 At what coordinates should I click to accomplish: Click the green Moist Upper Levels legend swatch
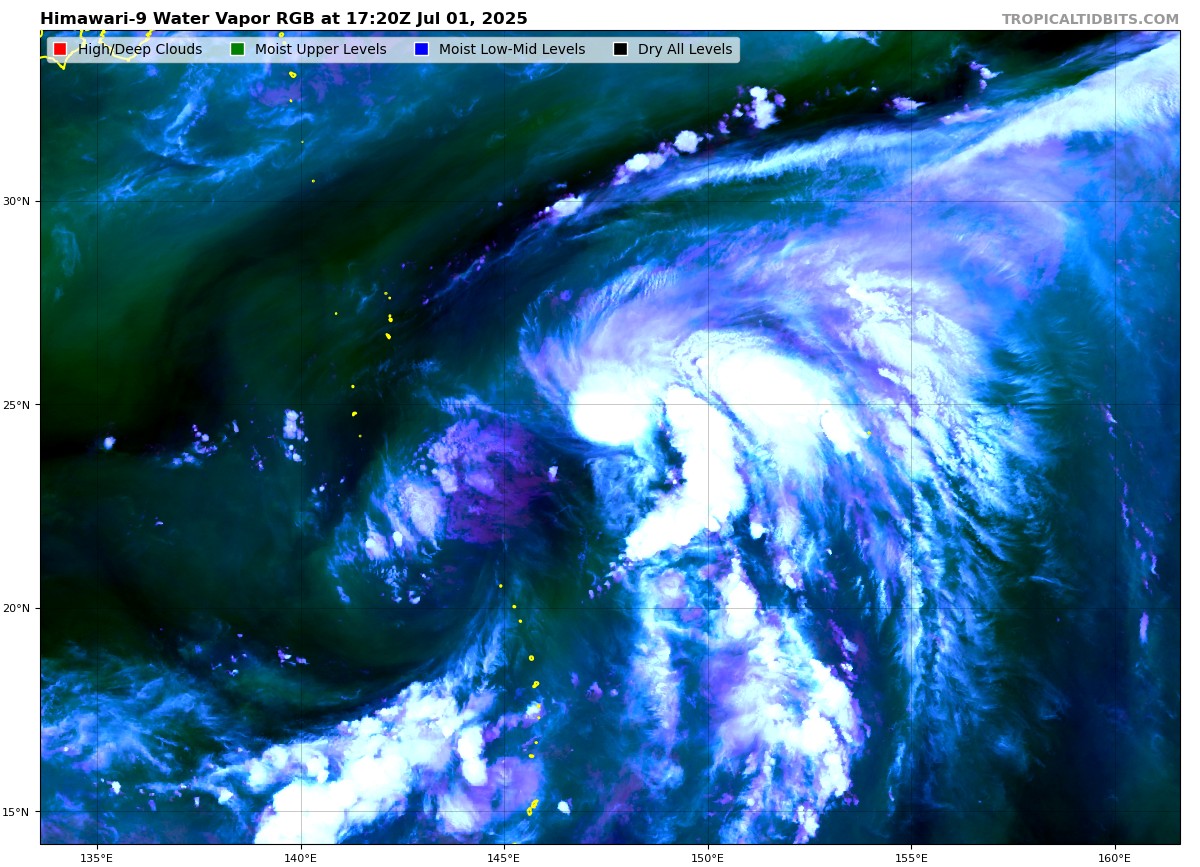pyautogui.click(x=237, y=49)
